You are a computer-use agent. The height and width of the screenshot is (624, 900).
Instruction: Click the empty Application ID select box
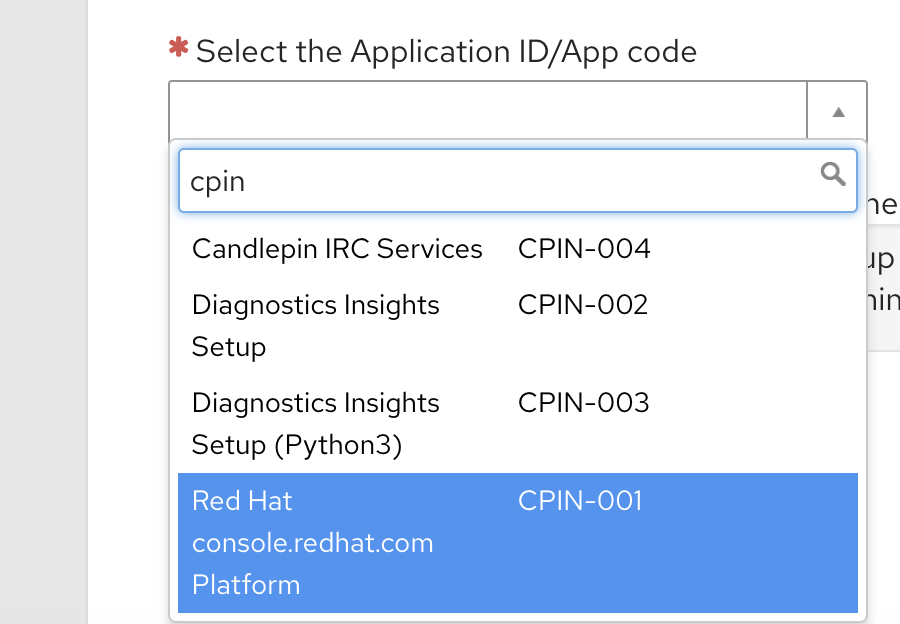click(488, 112)
